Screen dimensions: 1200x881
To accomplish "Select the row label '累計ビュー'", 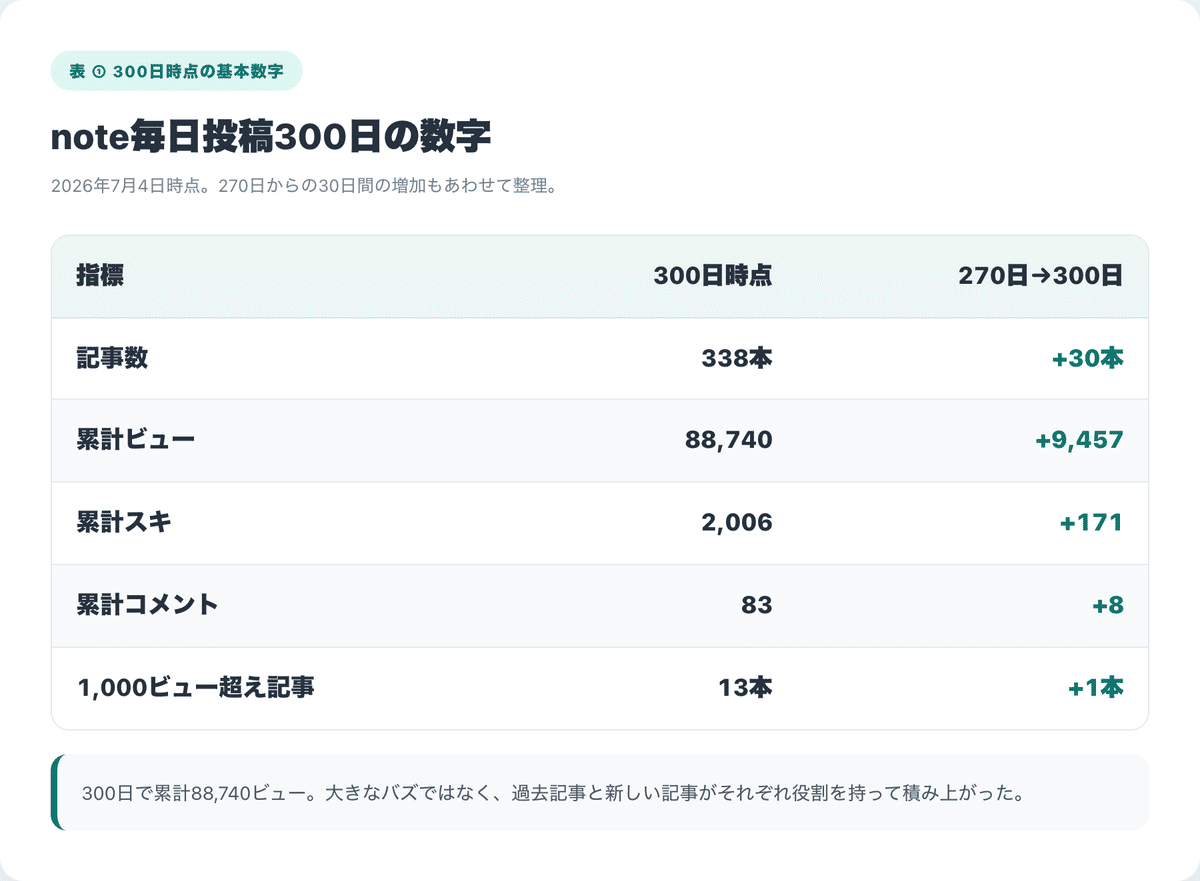I will tap(136, 440).
